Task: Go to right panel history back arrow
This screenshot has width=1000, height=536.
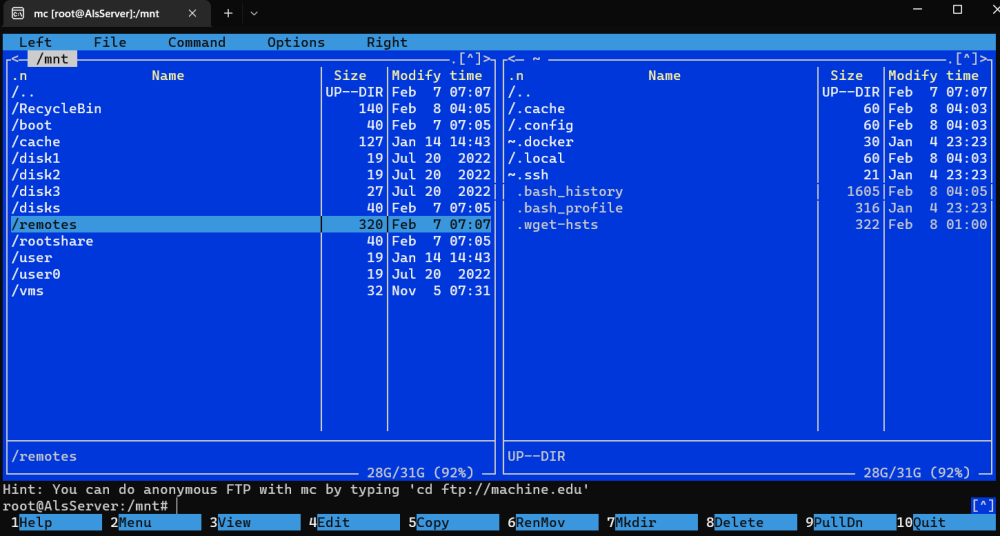Action: tap(511, 59)
